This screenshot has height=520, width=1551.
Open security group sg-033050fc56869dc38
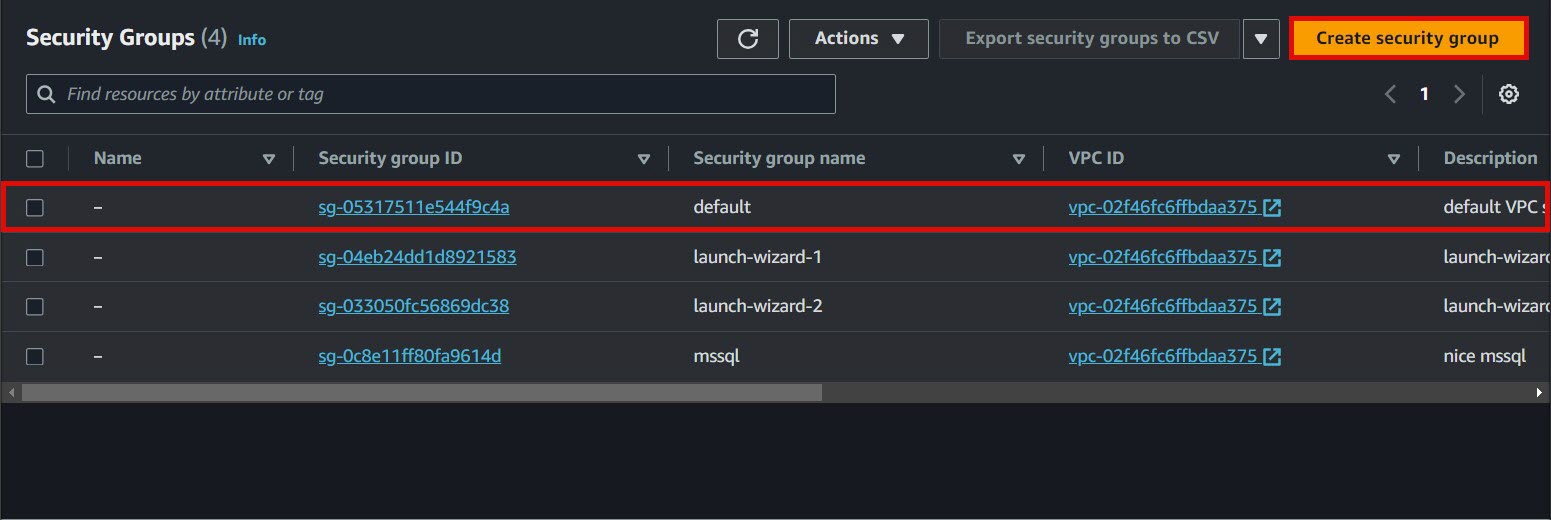tap(413, 306)
